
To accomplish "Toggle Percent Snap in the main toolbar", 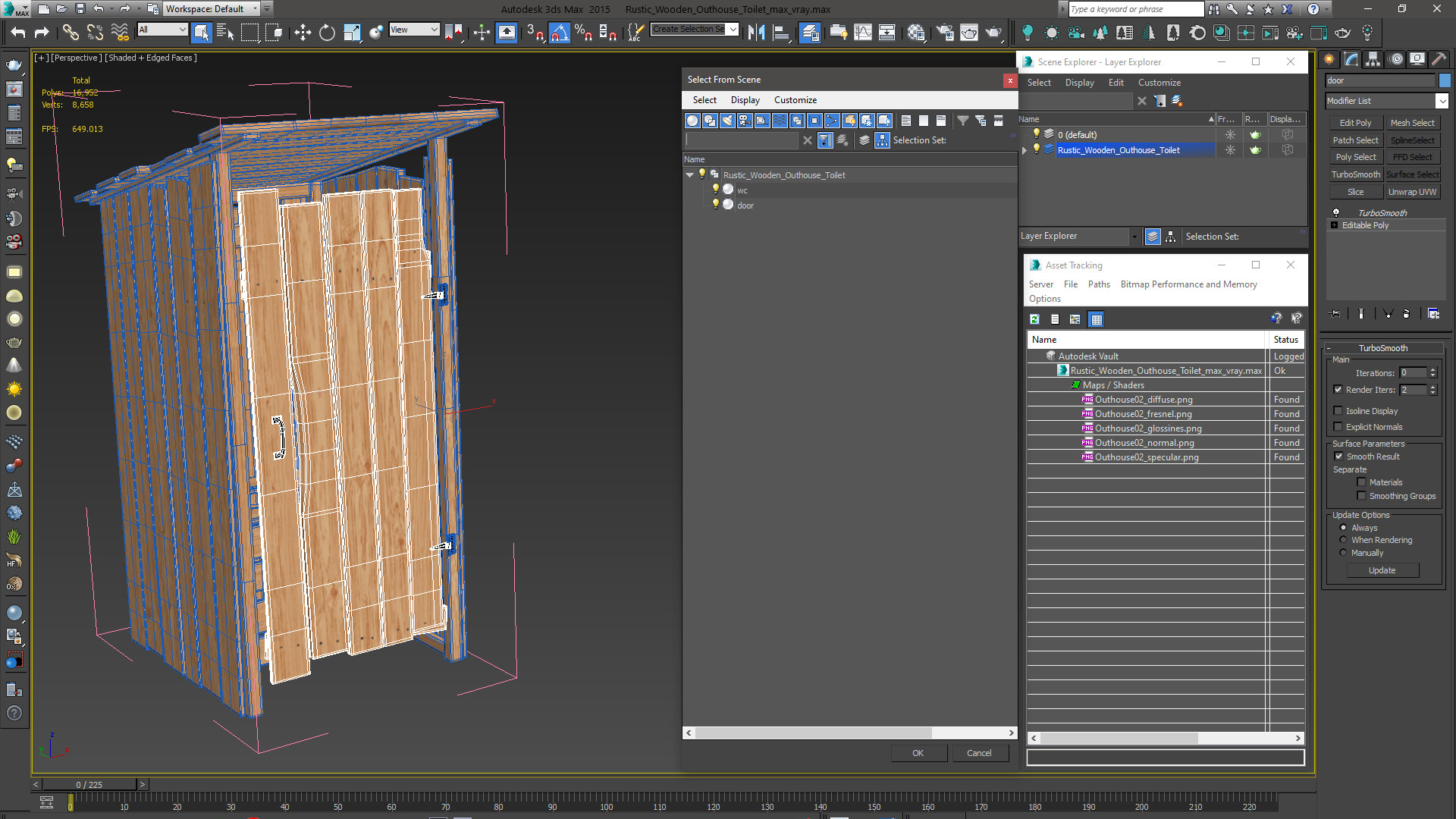I will tap(583, 32).
